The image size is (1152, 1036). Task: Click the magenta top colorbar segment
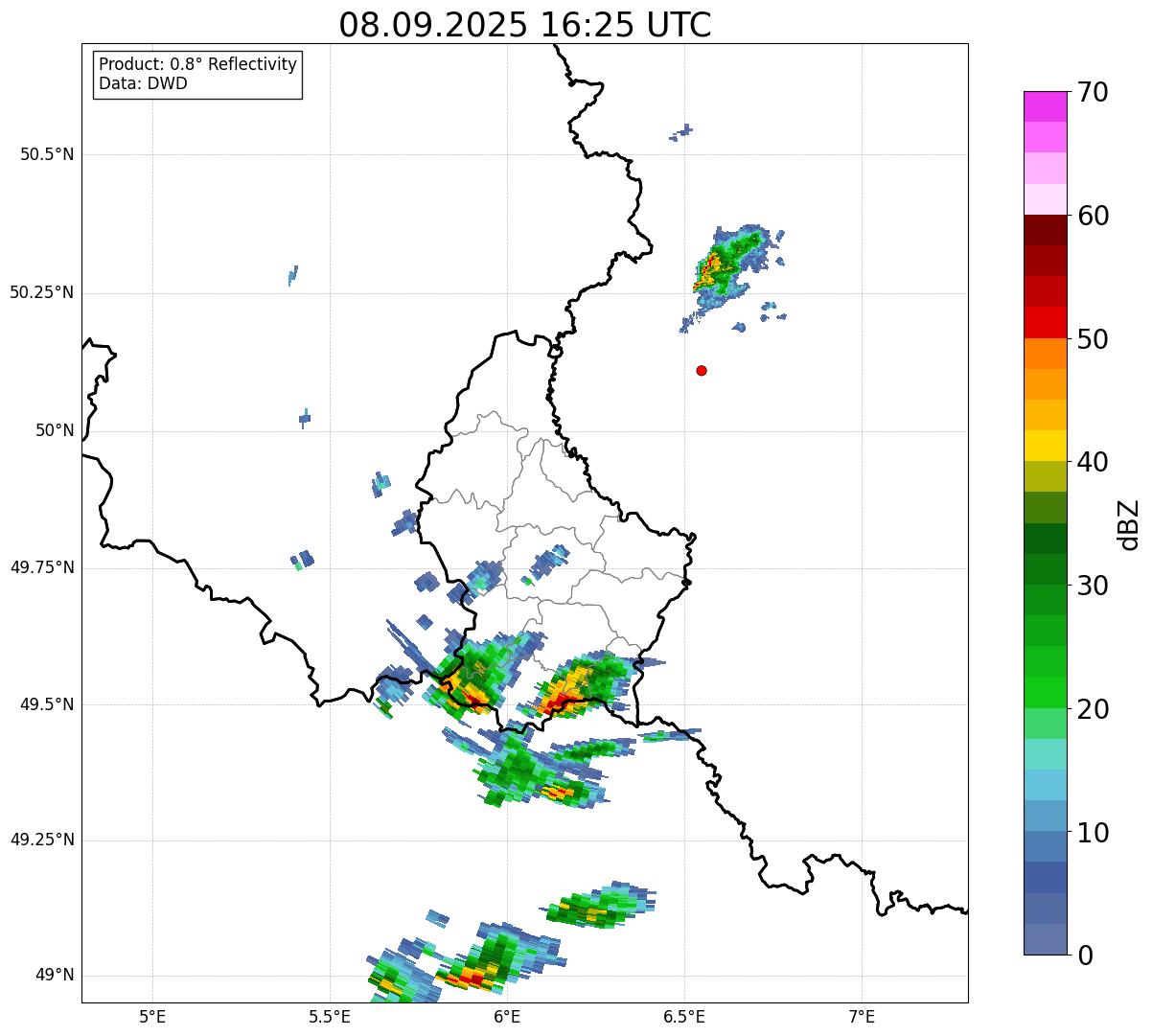1045,106
